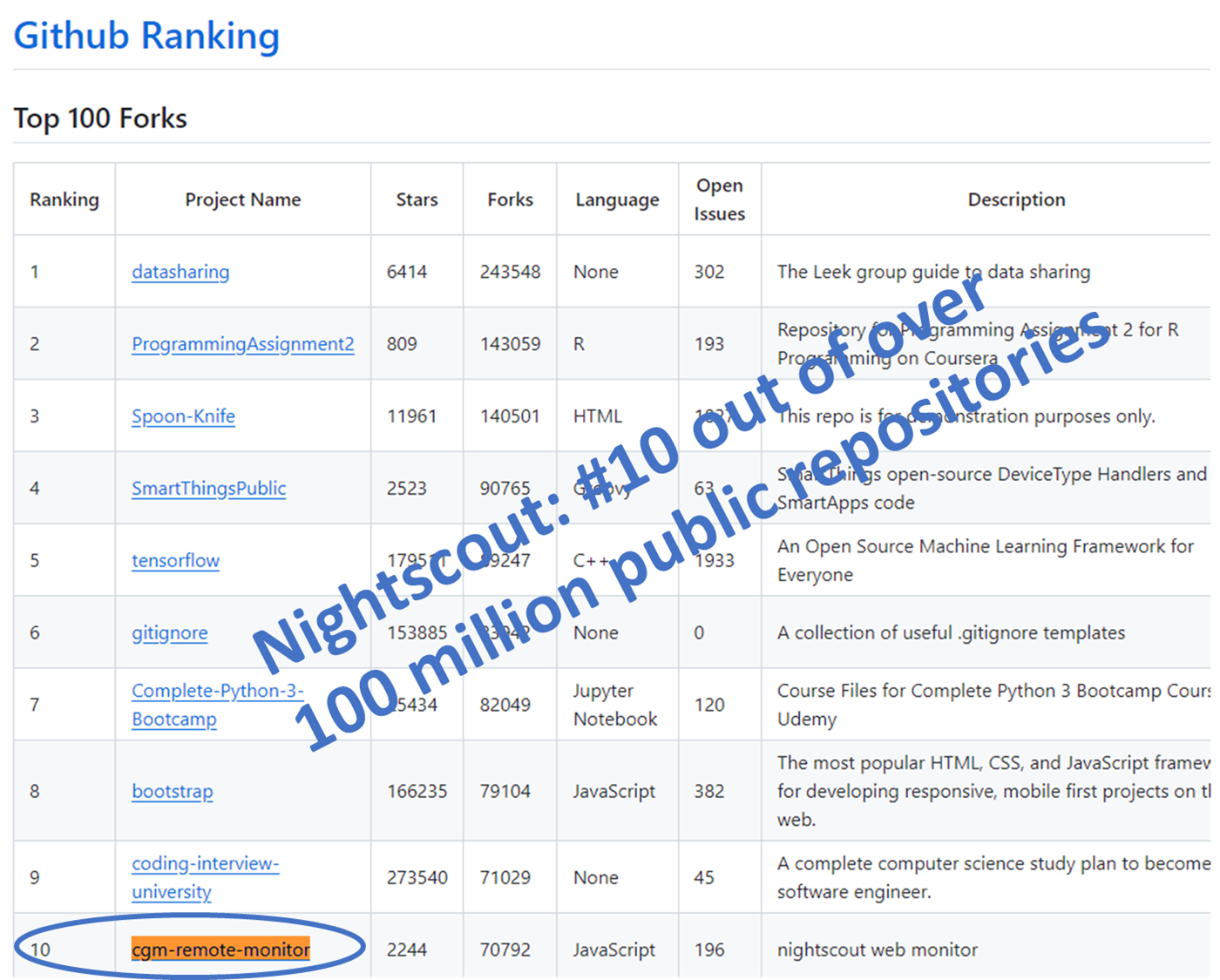The image size is (1220, 980).
Task: Click the Forks column header
Action: [510, 199]
